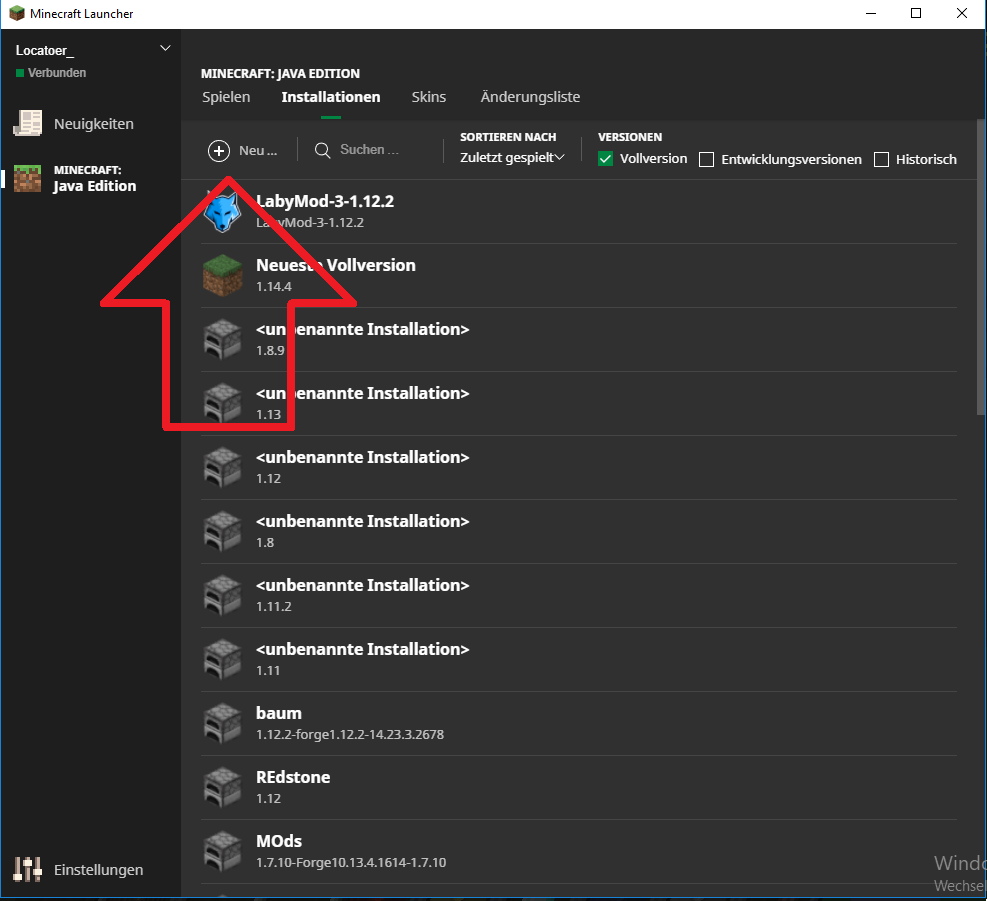Image resolution: width=987 pixels, height=901 pixels.
Task: Select the Installationen tab
Action: (x=330, y=97)
